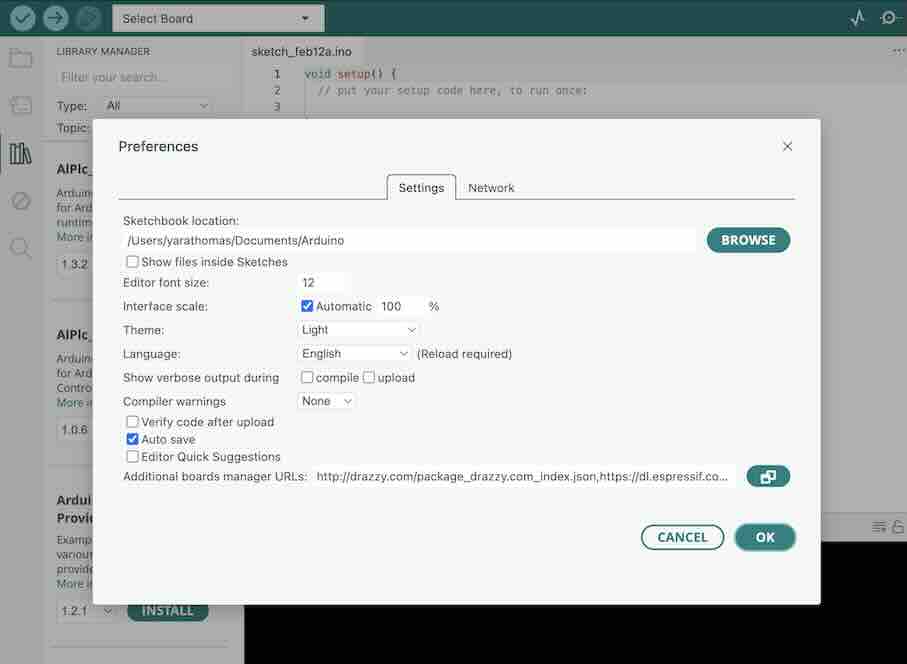
Task: Click the CANCEL button
Action: pos(682,537)
